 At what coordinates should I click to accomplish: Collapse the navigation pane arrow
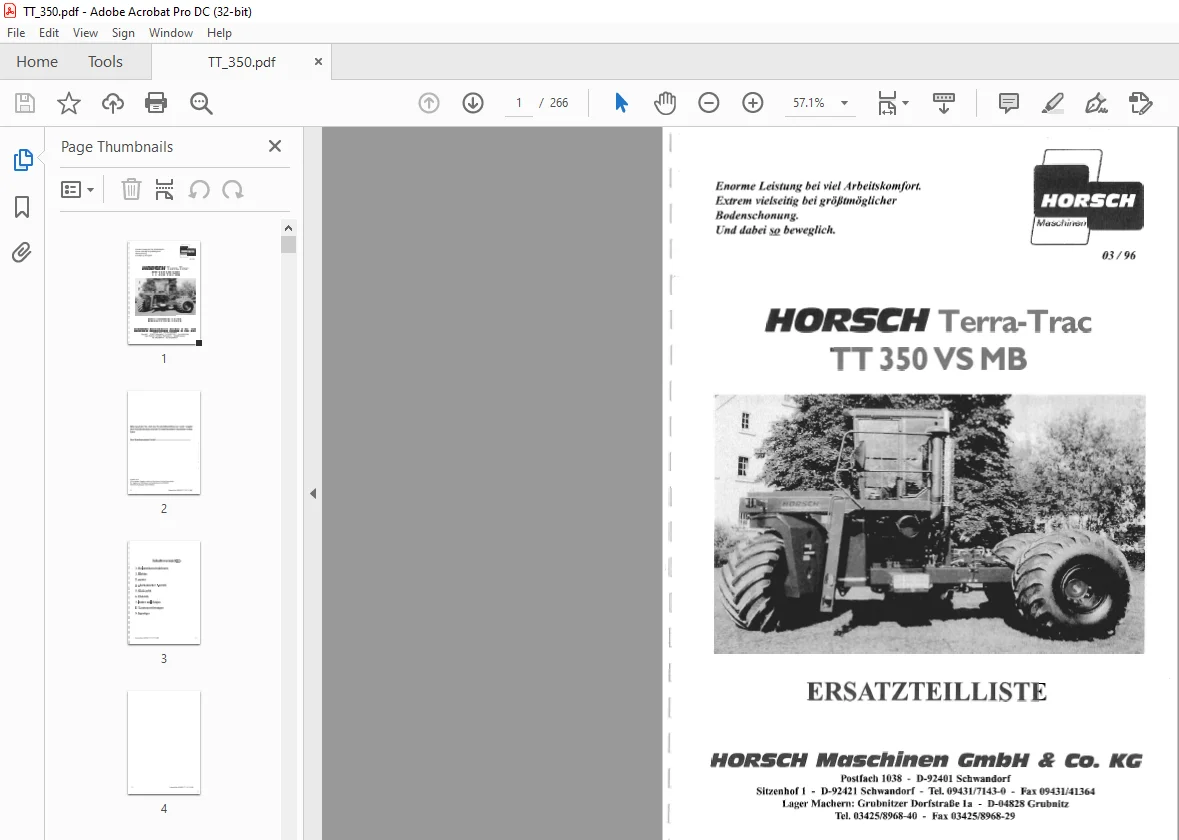coord(313,494)
